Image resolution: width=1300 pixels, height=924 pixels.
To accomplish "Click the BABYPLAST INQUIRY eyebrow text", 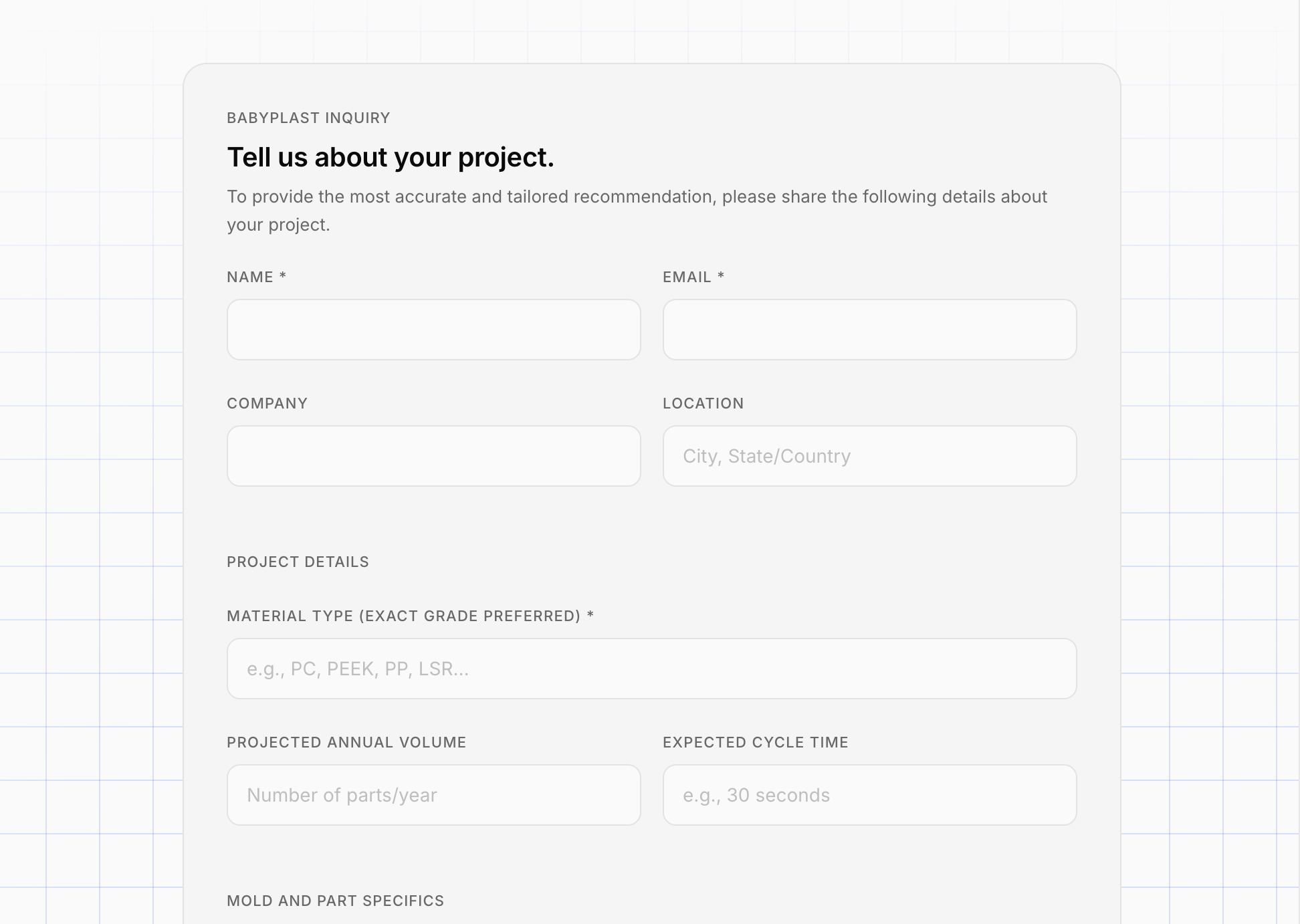I will click(308, 118).
